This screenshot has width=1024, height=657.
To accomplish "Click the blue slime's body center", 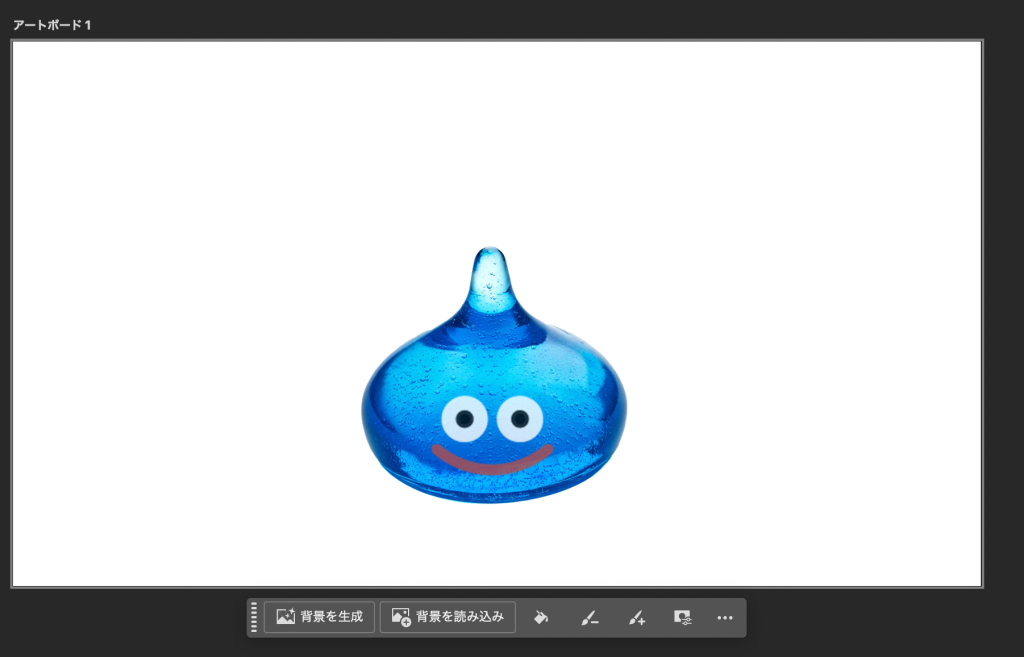I will 494,380.
